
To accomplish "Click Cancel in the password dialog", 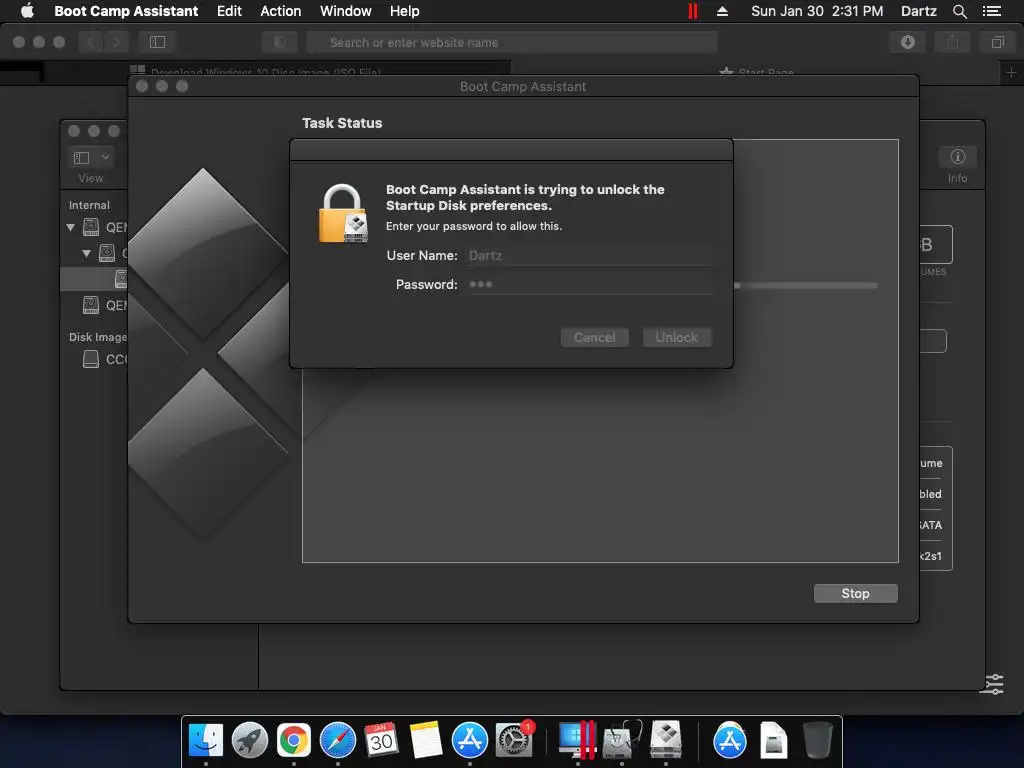I will [x=594, y=338].
